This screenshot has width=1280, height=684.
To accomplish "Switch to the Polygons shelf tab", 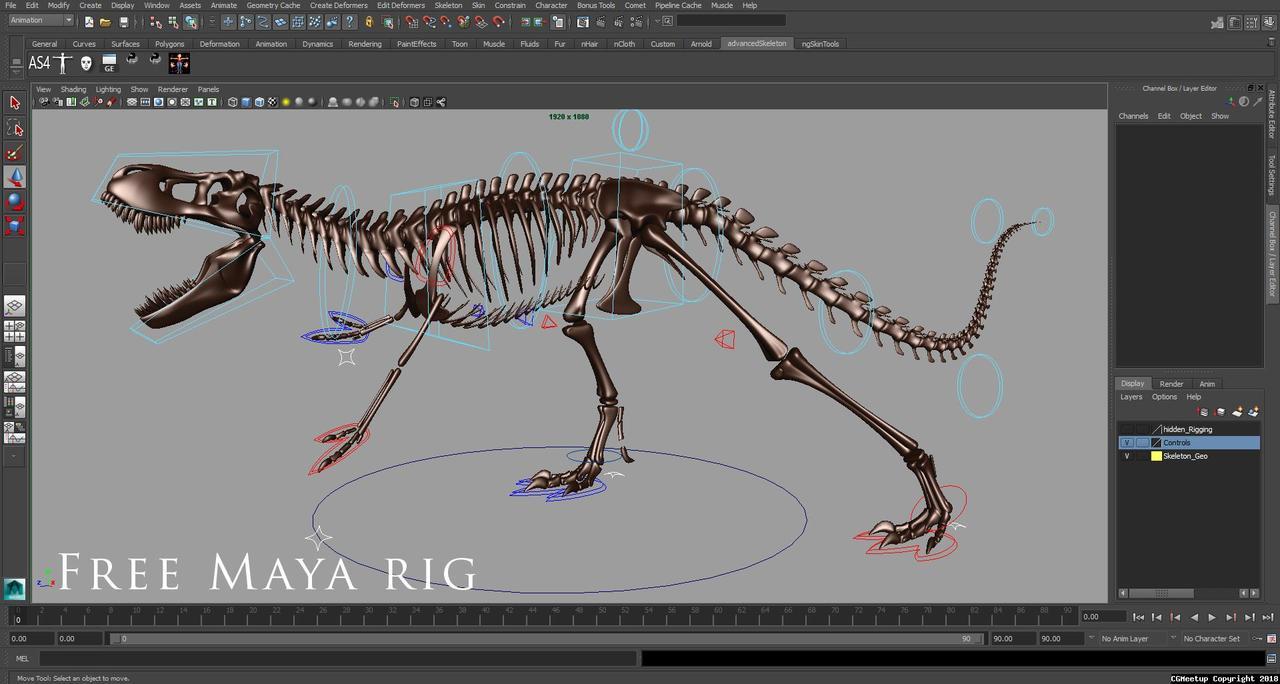I will pyautogui.click(x=169, y=44).
